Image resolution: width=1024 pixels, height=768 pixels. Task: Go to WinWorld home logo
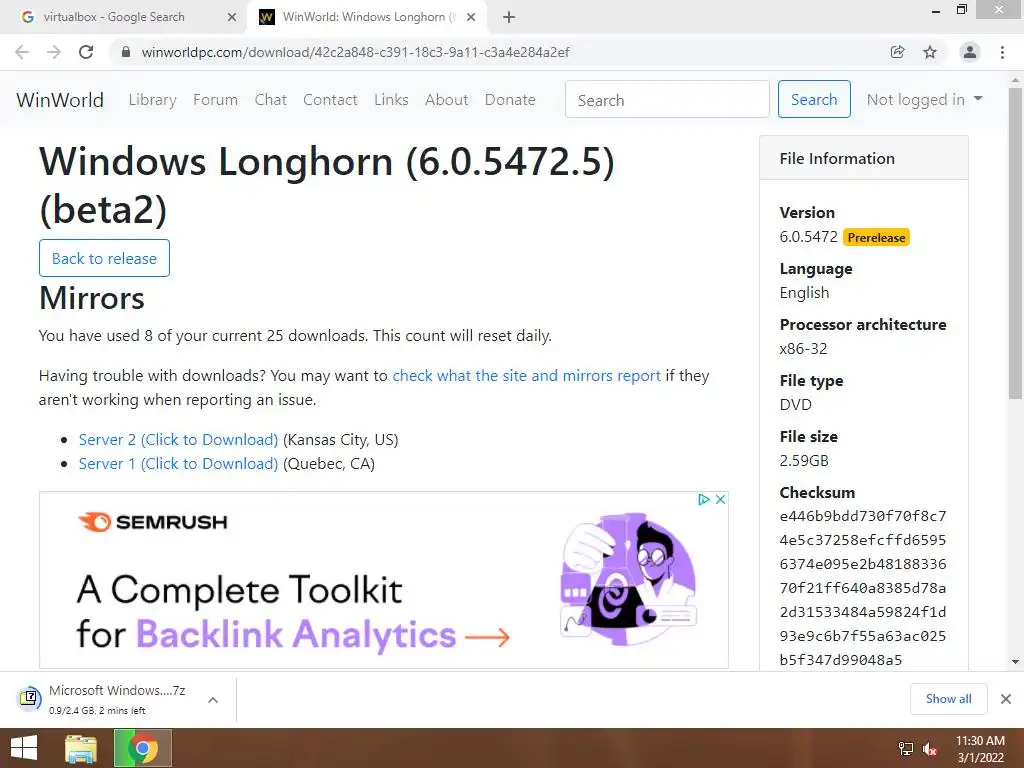(60, 100)
